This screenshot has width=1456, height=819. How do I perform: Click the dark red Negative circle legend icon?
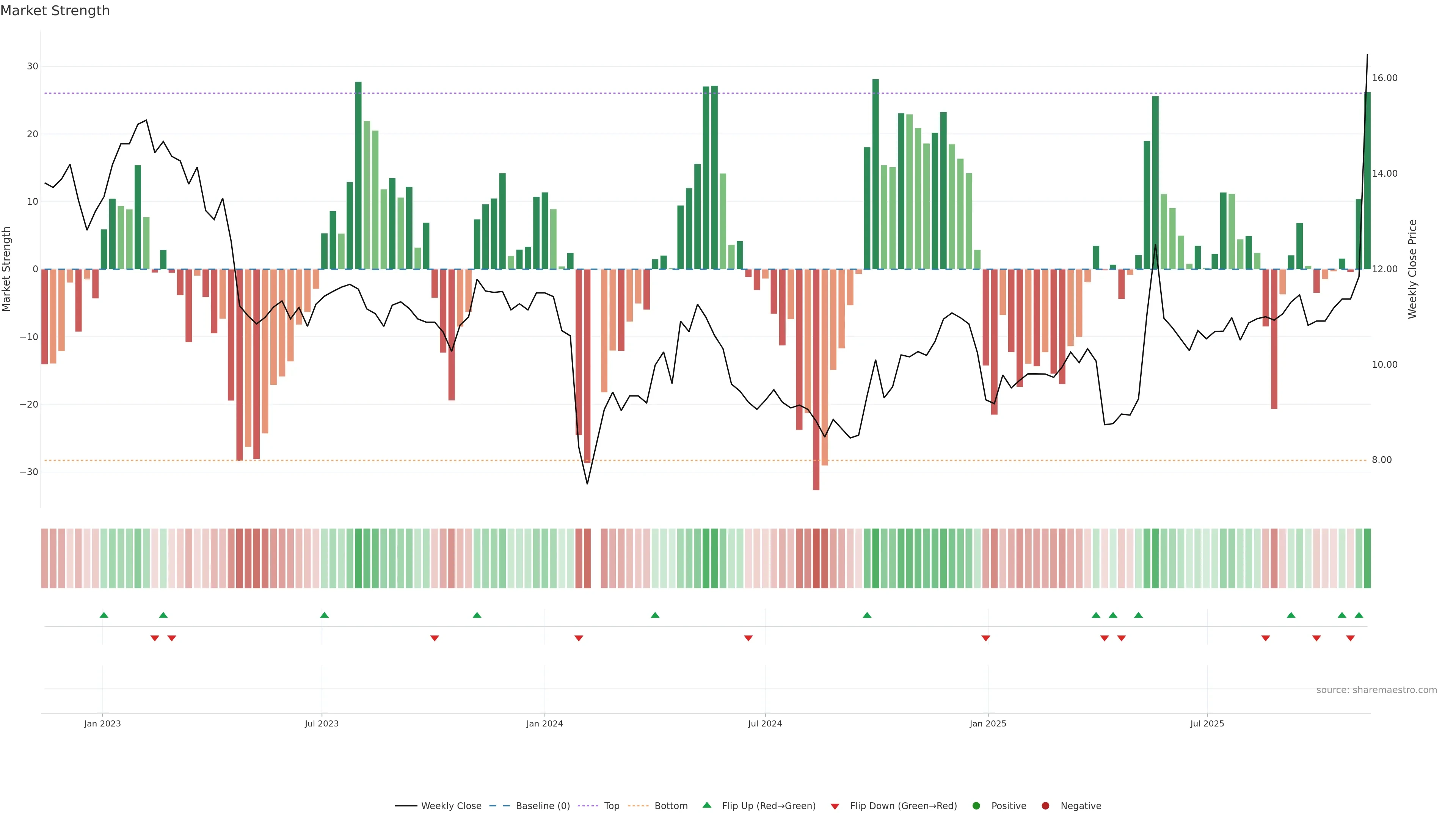coord(1045,805)
